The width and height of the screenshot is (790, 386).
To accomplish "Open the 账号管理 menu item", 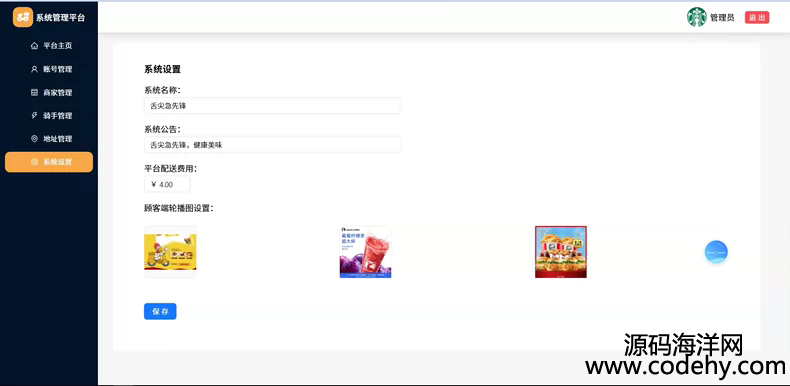I will [49, 69].
